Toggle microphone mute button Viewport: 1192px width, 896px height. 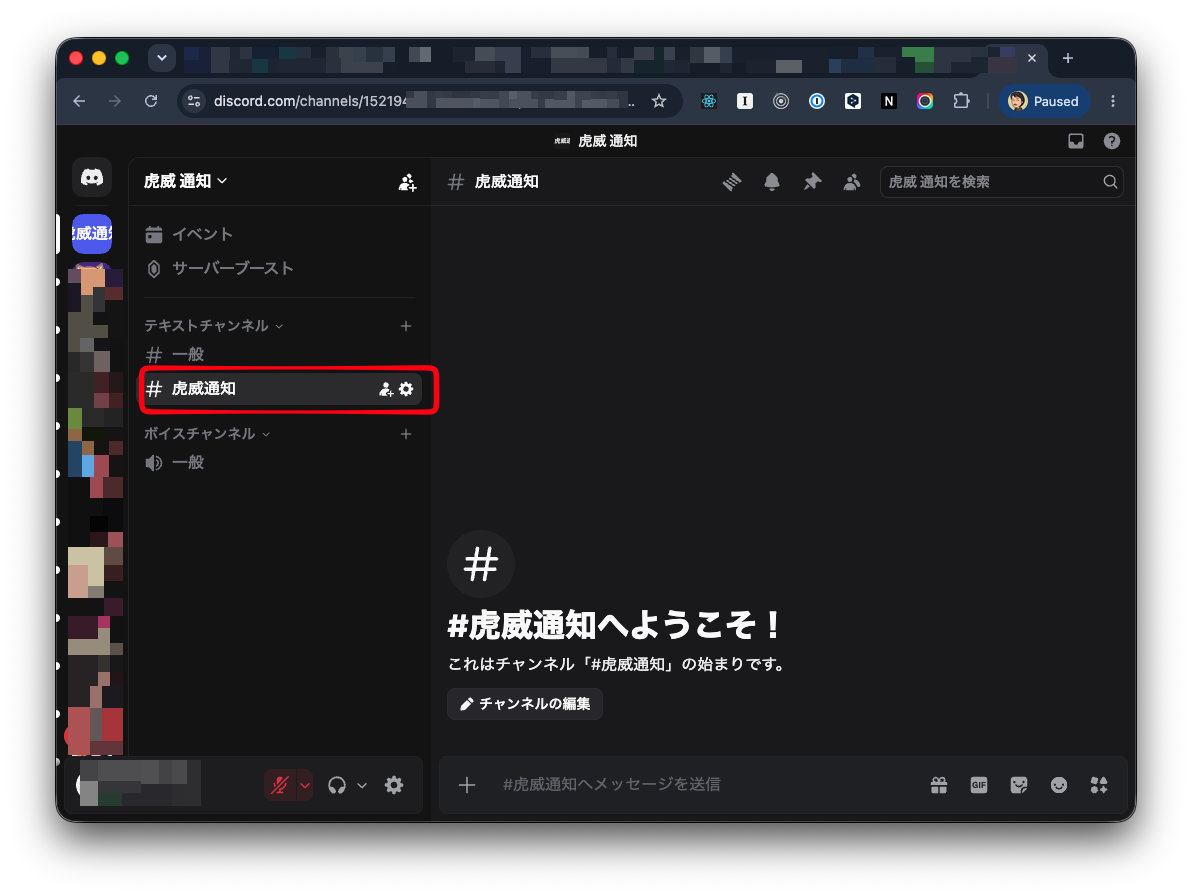click(280, 785)
